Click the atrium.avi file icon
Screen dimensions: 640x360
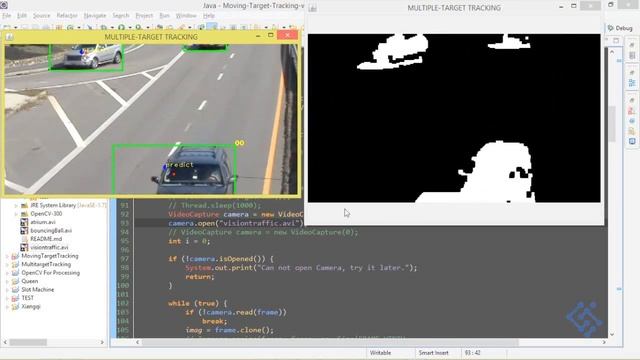24,222
